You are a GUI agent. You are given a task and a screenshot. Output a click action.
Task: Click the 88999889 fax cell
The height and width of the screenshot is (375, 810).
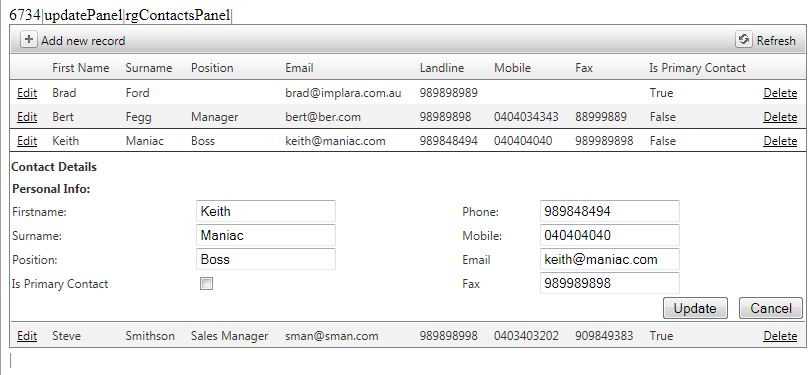pos(601,117)
